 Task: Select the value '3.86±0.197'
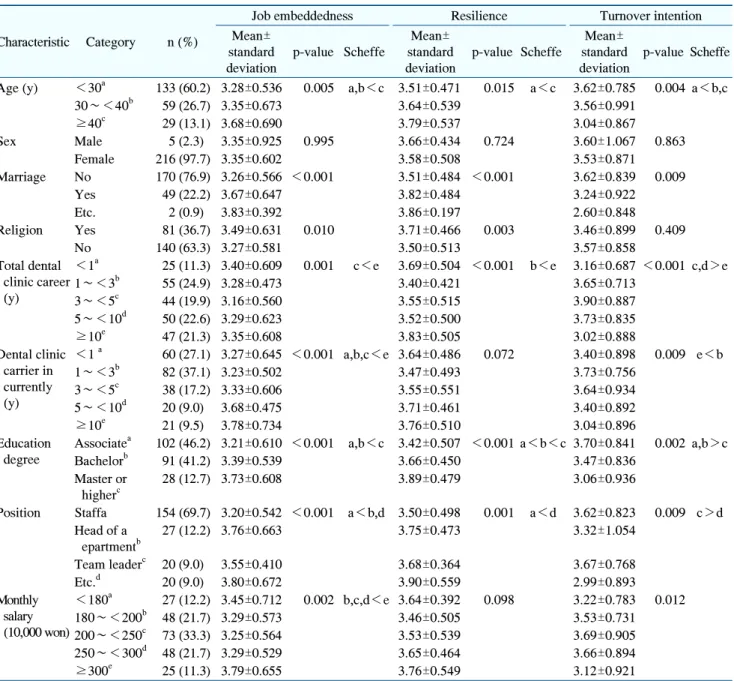click(x=429, y=212)
